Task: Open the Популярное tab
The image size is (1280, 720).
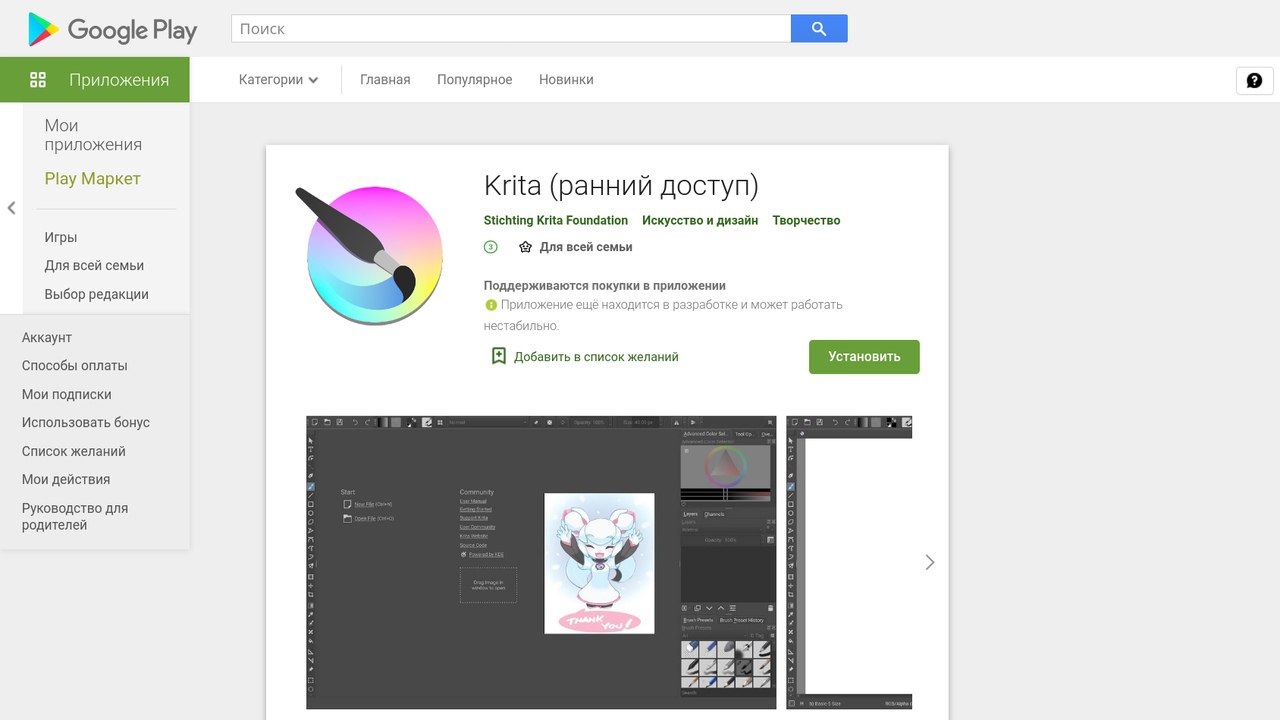Action: click(474, 80)
